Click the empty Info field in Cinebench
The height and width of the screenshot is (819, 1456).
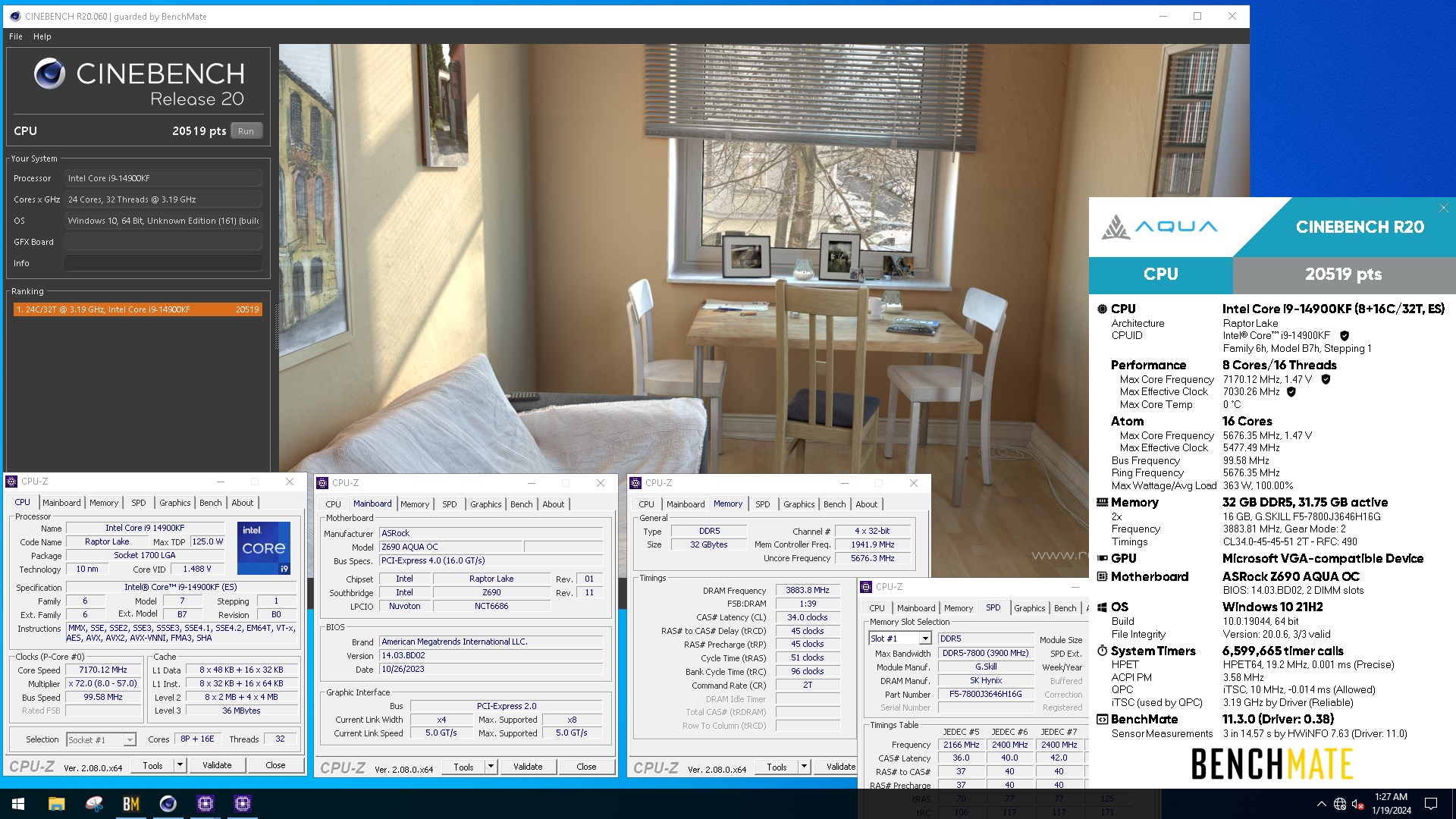click(163, 263)
